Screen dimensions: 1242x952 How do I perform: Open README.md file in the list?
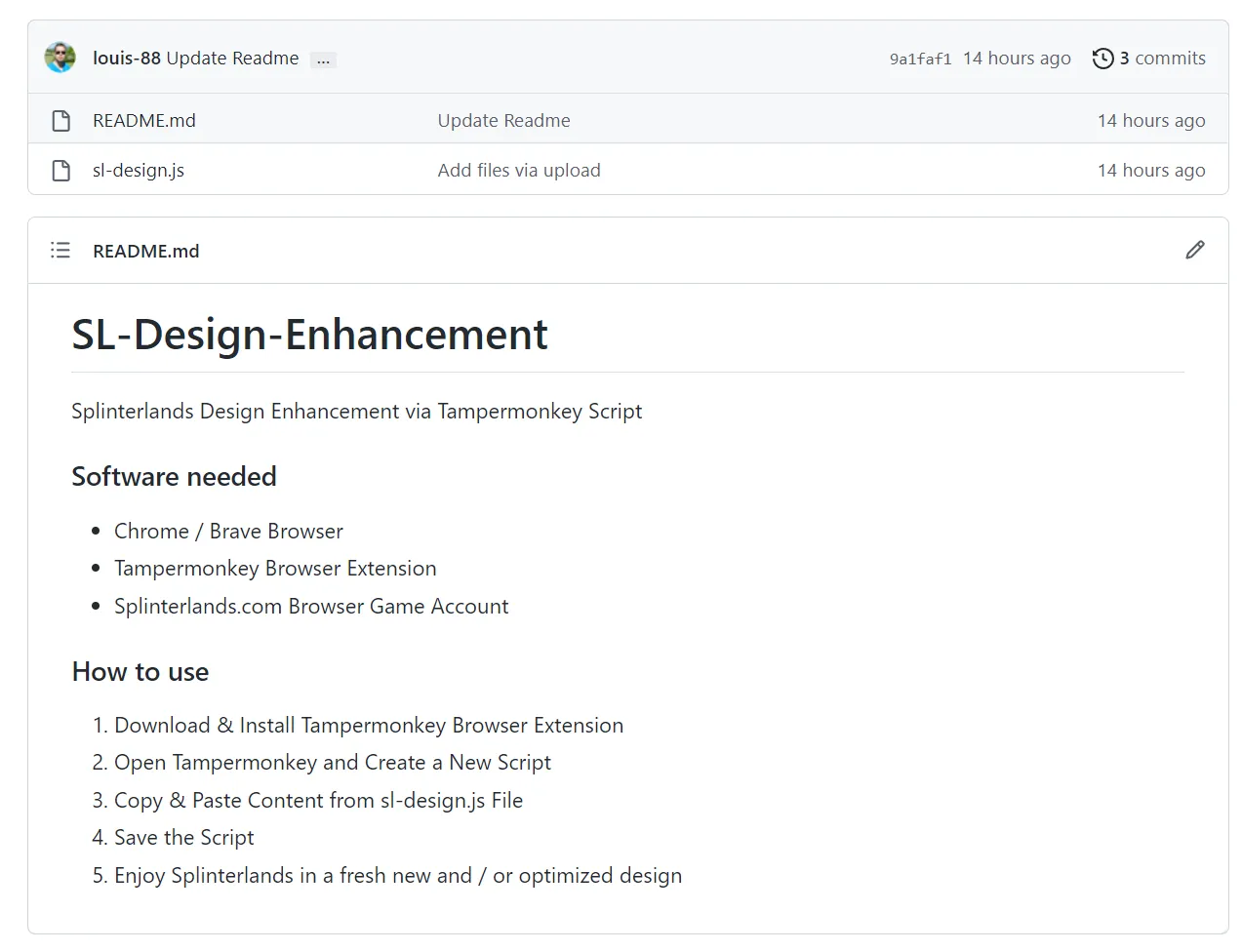(144, 121)
